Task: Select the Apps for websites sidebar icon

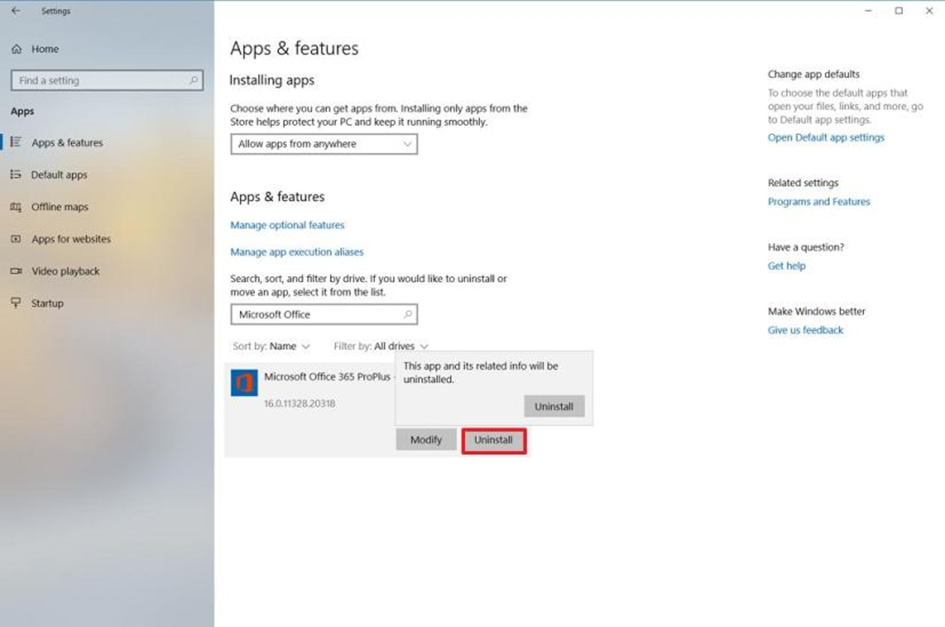Action: [x=16, y=239]
